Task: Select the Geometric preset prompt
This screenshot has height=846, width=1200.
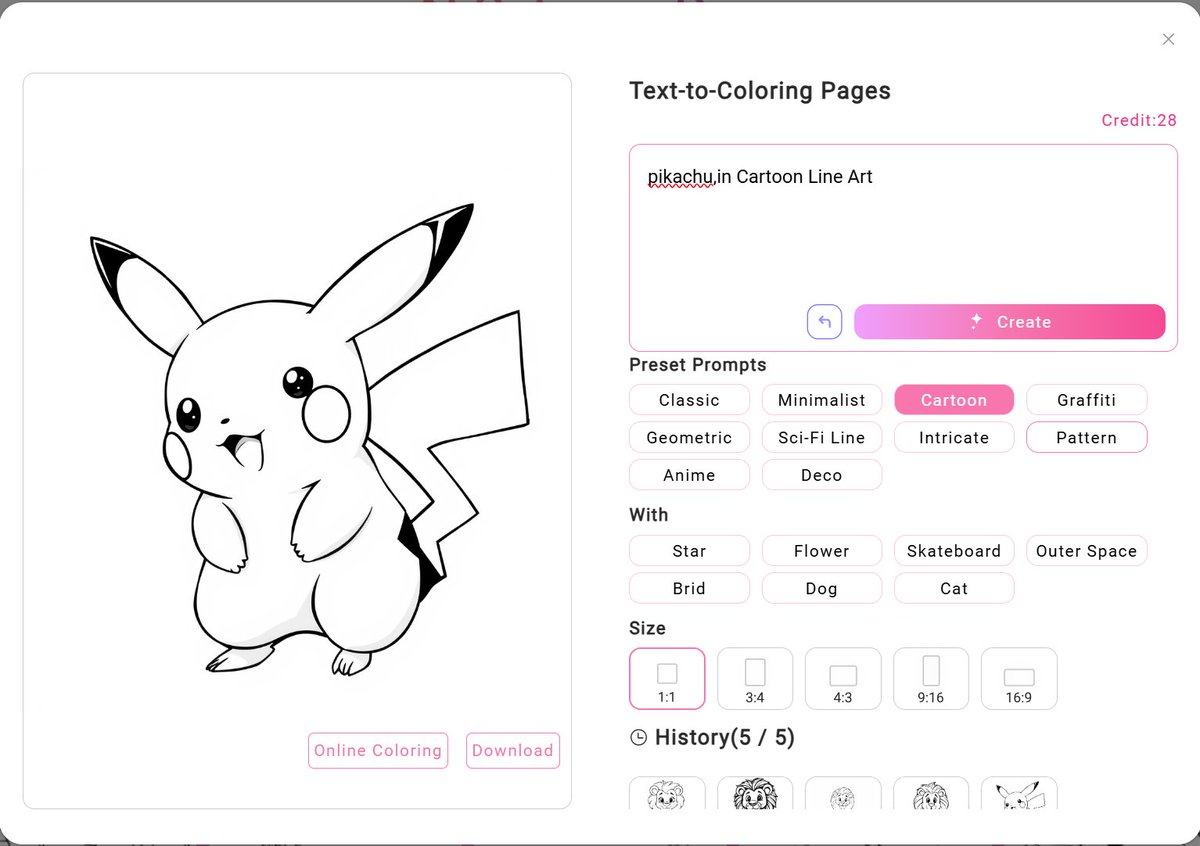Action: click(x=689, y=438)
